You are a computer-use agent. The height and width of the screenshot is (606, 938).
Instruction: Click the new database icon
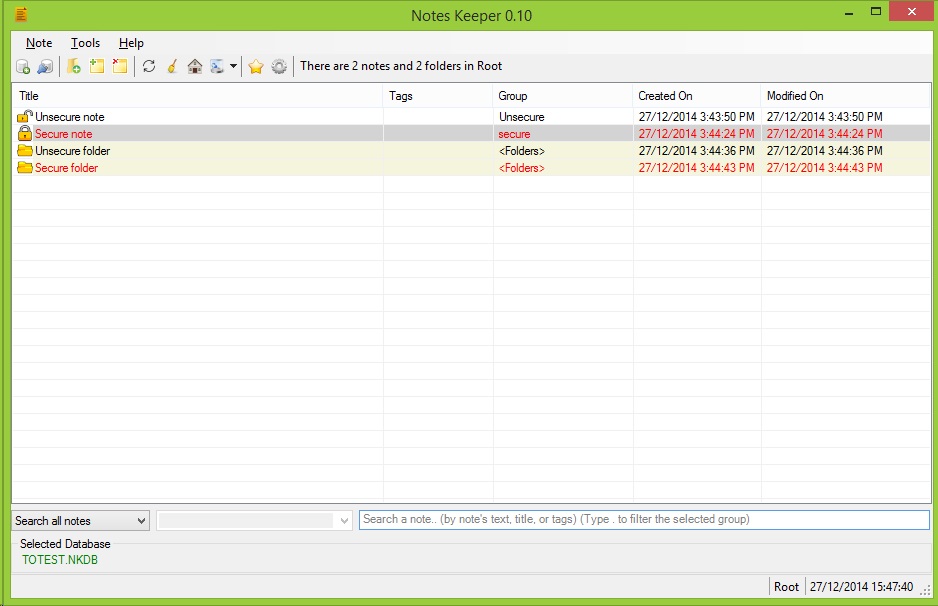click(x=22, y=67)
